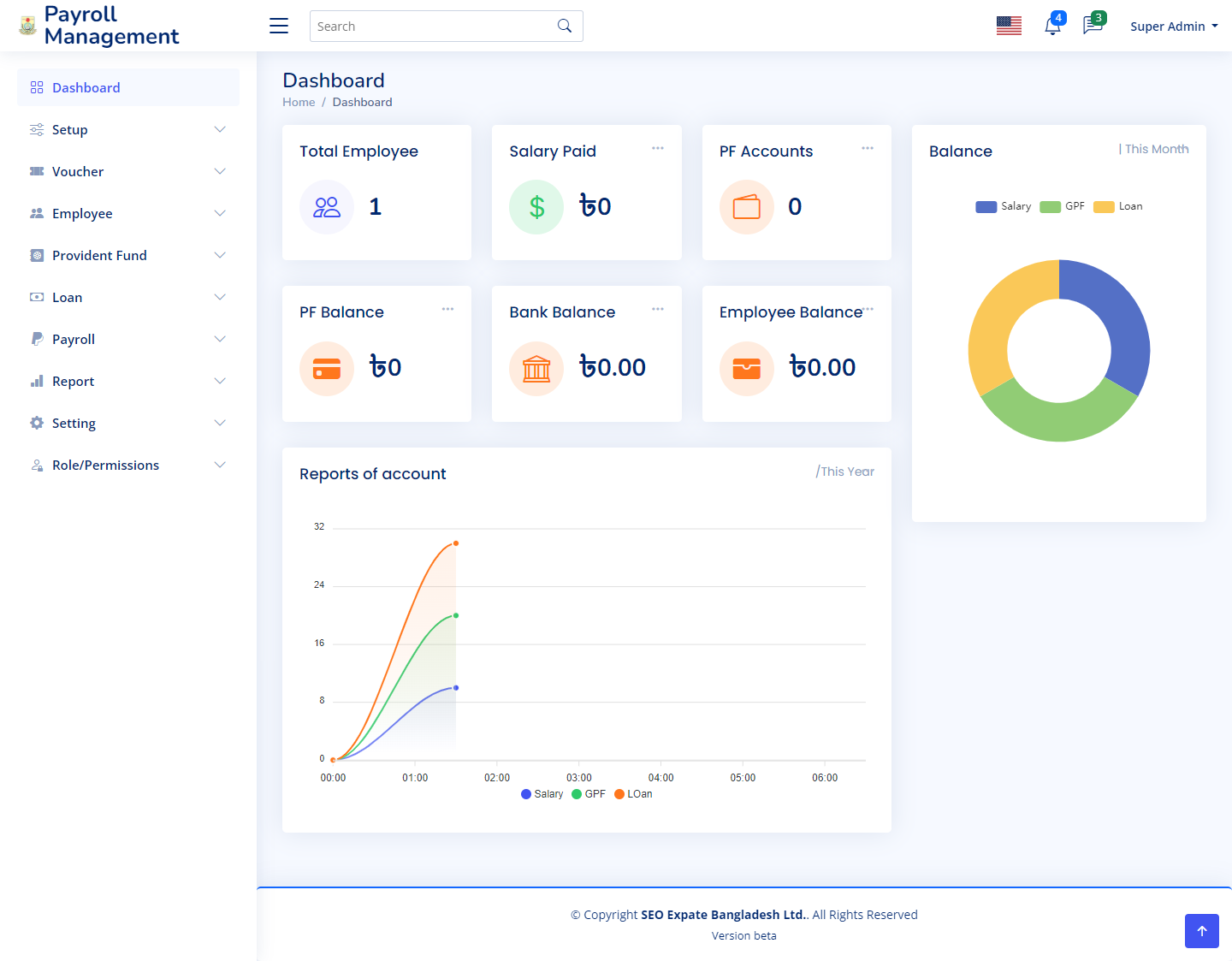The image size is (1232, 961).
Task: Click the Payroll PayPal-style icon
Action: click(x=37, y=339)
